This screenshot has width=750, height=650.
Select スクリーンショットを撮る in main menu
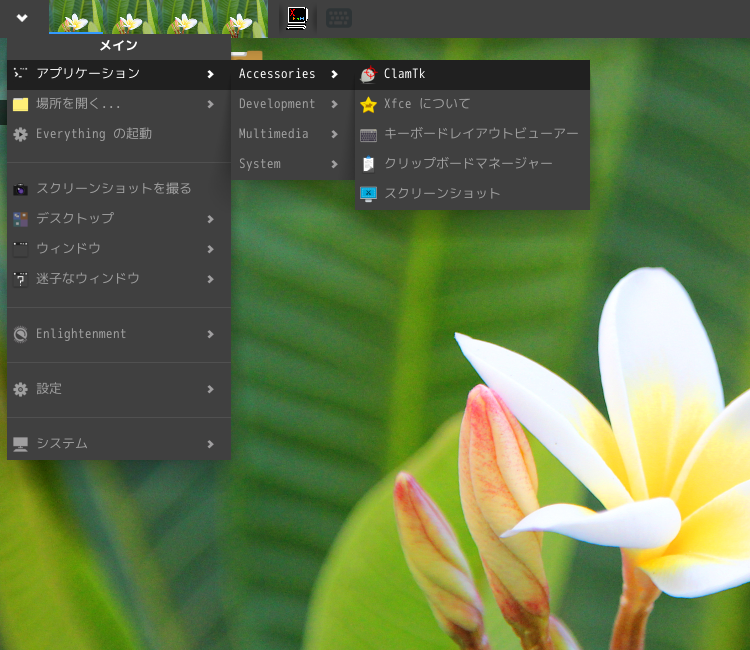pos(119,189)
